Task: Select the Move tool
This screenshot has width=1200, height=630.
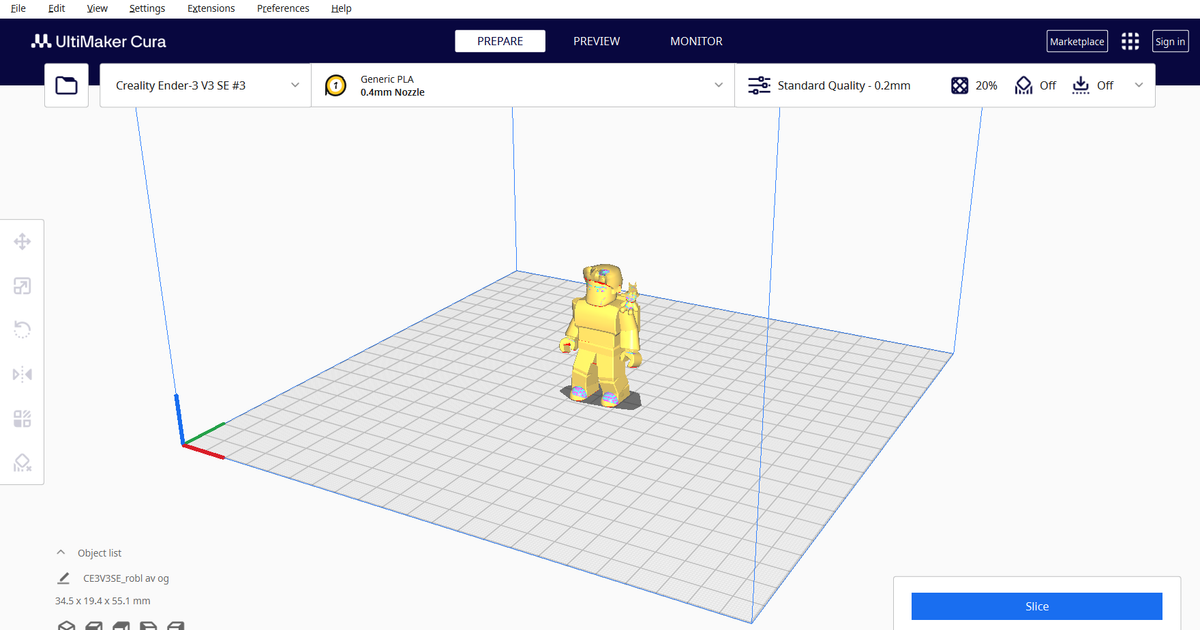Action: pyautogui.click(x=22, y=242)
